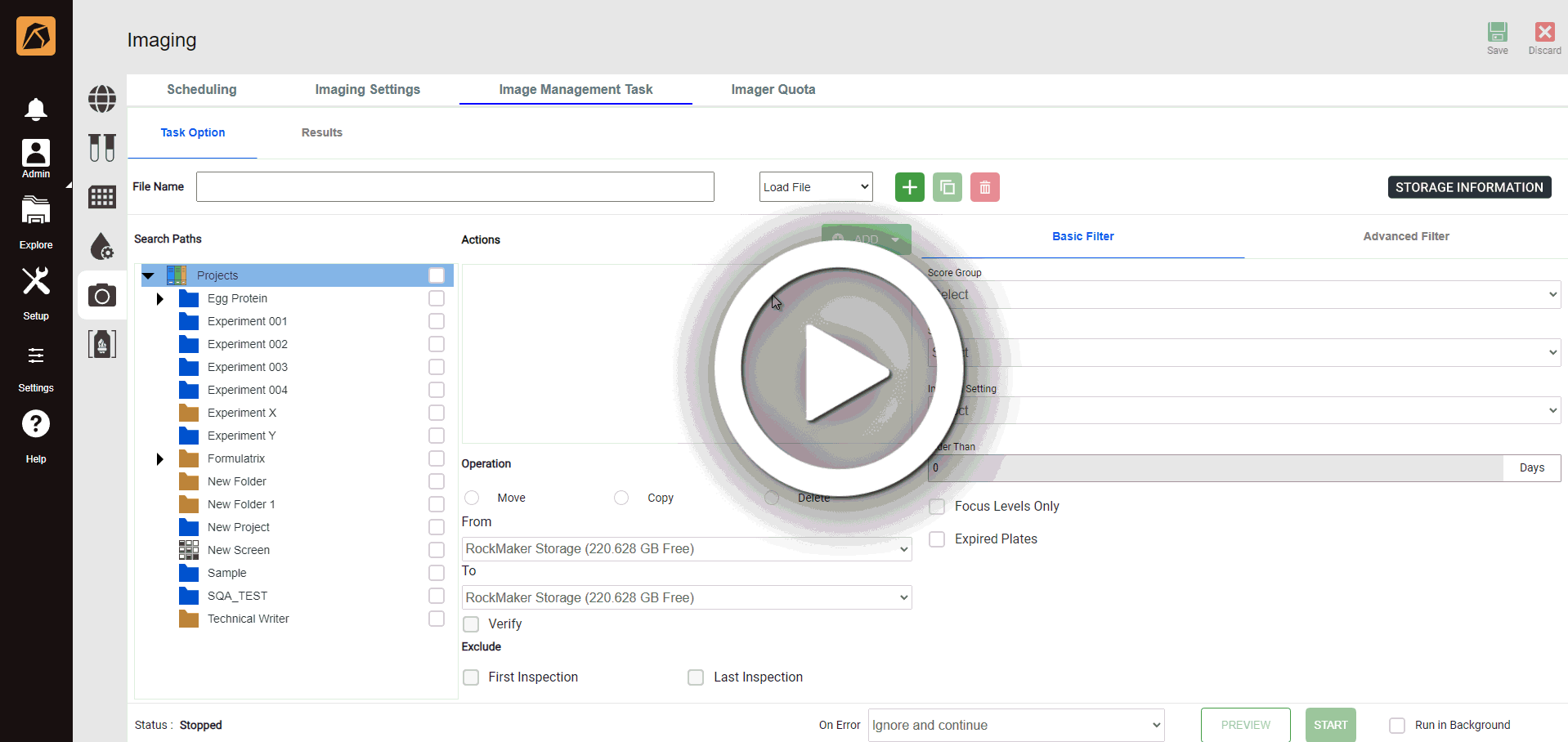Open the Results sub-tab
The width and height of the screenshot is (1568, 742).
pos(322,132)
